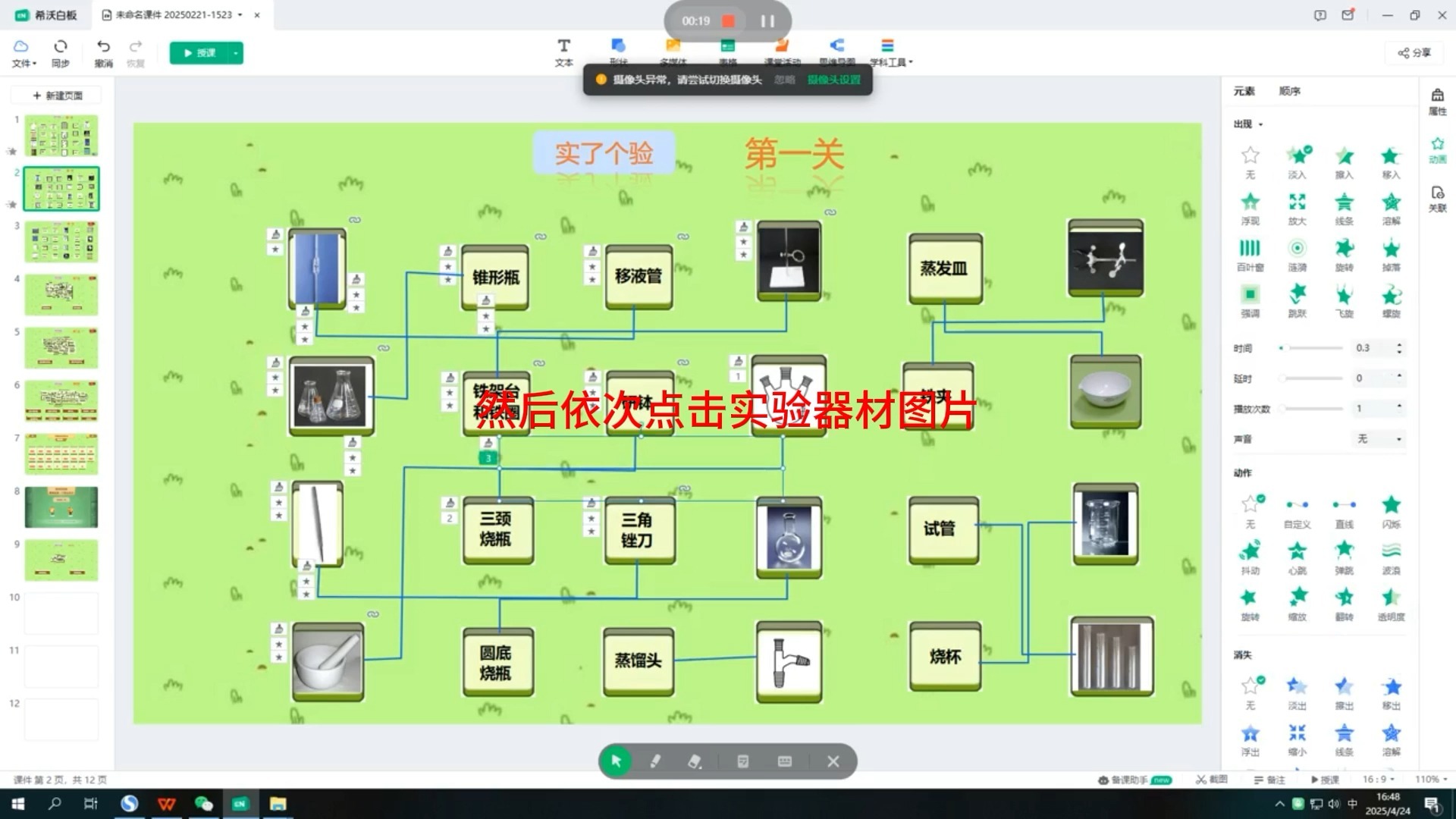Open the 属性 properties panel

tap(1437, 102)
